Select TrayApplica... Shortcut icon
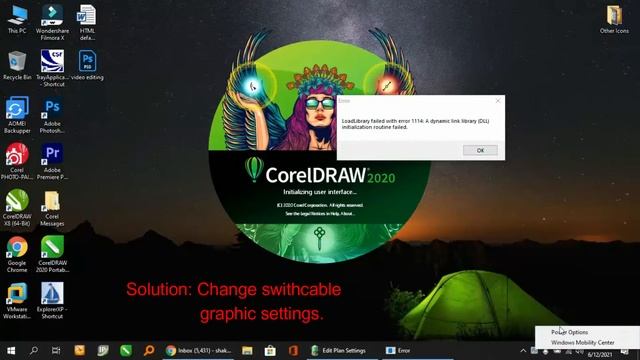This screenshot has height=360, width=640. (x=52, y=68)
